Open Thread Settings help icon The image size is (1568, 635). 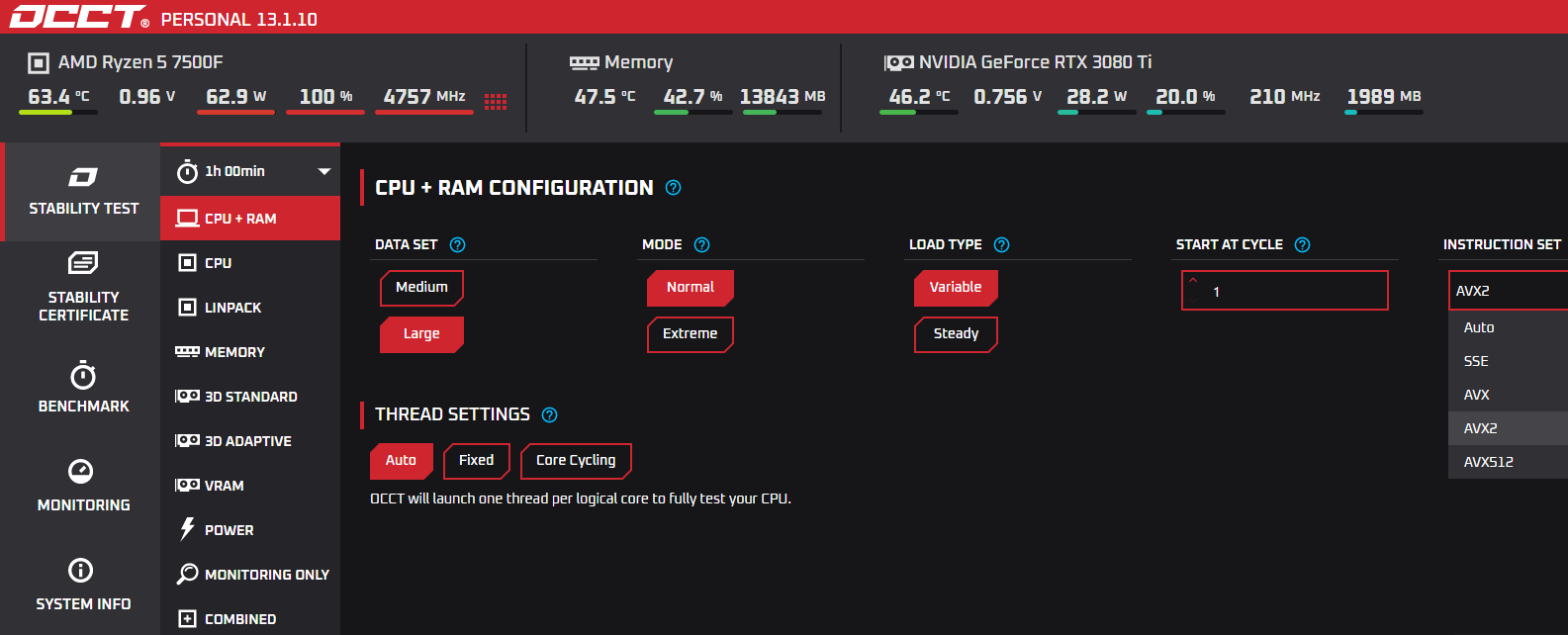click(x=550, y=415)
